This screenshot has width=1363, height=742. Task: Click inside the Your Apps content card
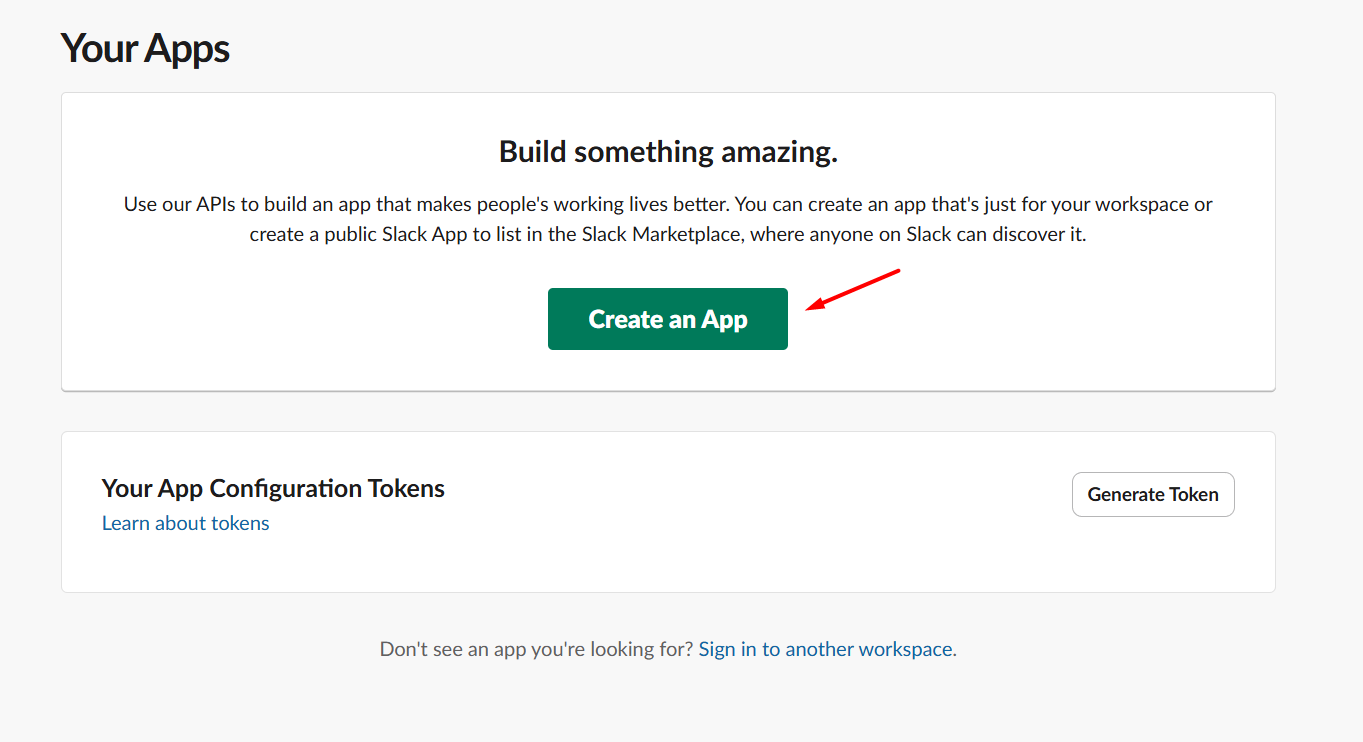point(667,240)
